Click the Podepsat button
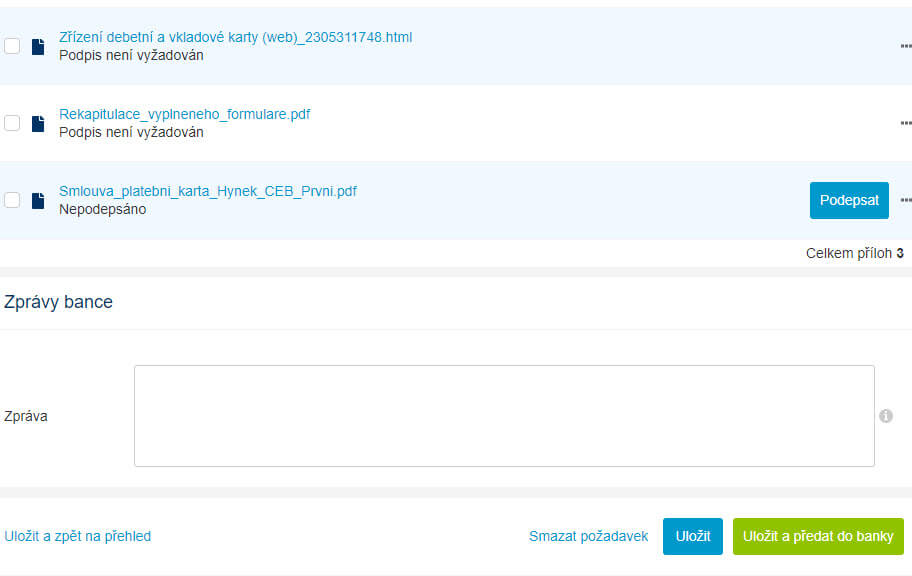Screen dimensions: 912x576 click(x=849, y=200)
